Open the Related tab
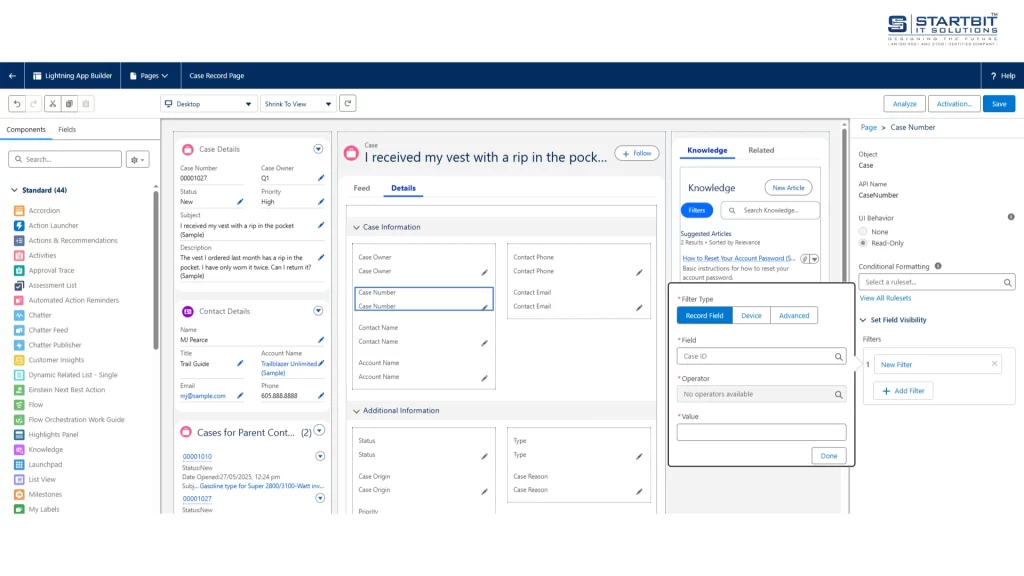 [x=761, y=150]
